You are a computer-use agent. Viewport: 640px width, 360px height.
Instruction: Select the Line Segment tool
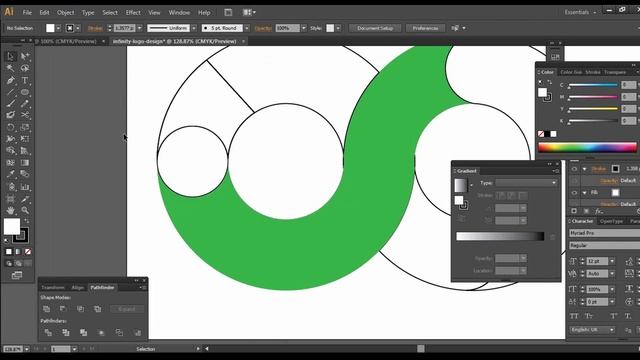pos(11,92)
